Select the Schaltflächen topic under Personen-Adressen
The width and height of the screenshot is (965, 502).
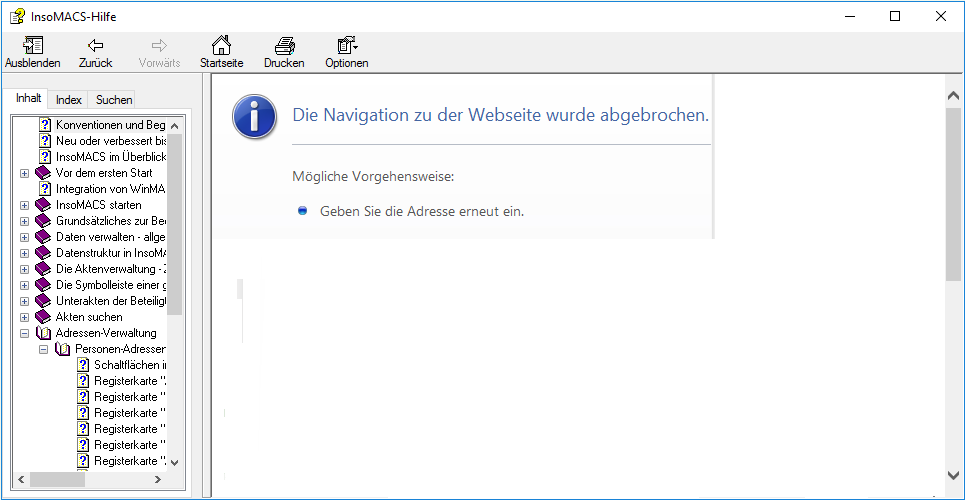tap(130, 365)
